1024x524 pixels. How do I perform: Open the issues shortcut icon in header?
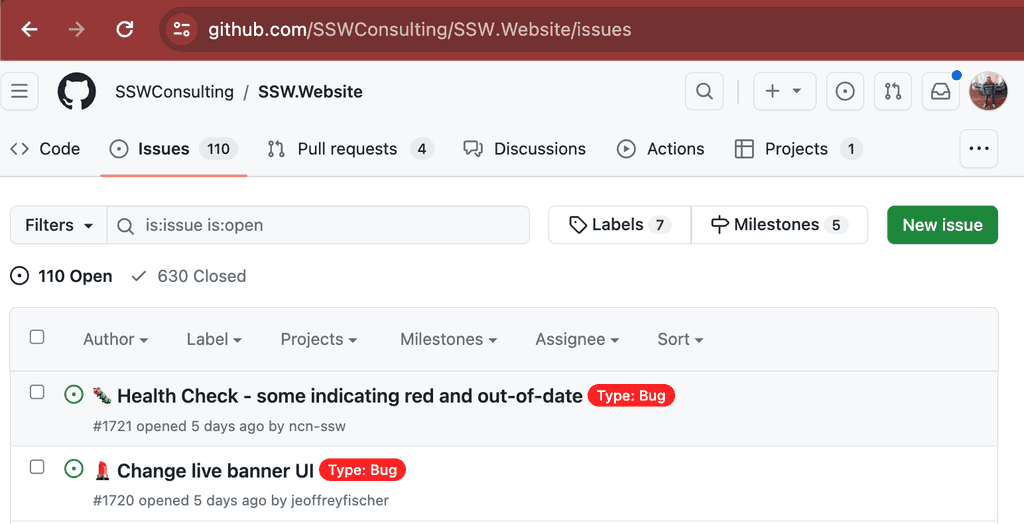(845, 92)
